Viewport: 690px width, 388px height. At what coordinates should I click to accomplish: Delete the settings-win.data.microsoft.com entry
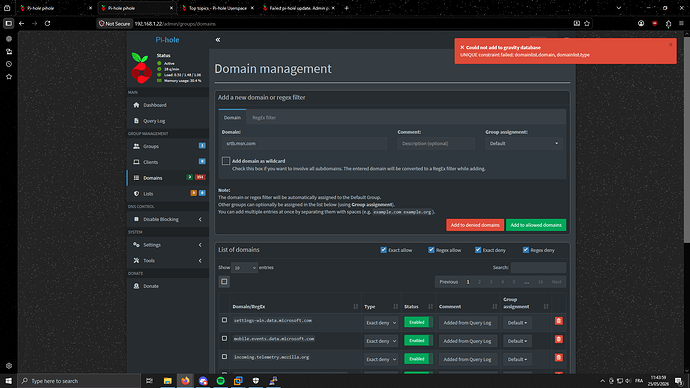click(x=558, y=321)
